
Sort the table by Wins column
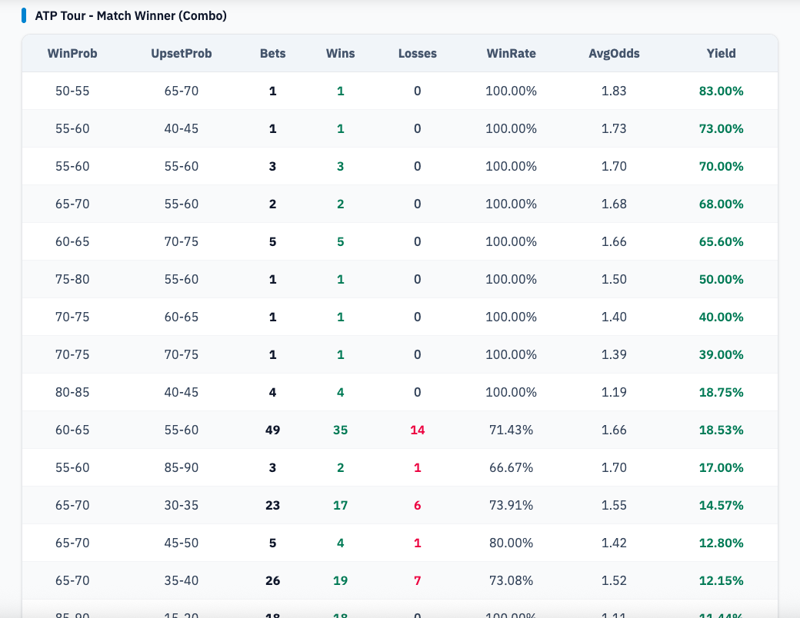340,54
